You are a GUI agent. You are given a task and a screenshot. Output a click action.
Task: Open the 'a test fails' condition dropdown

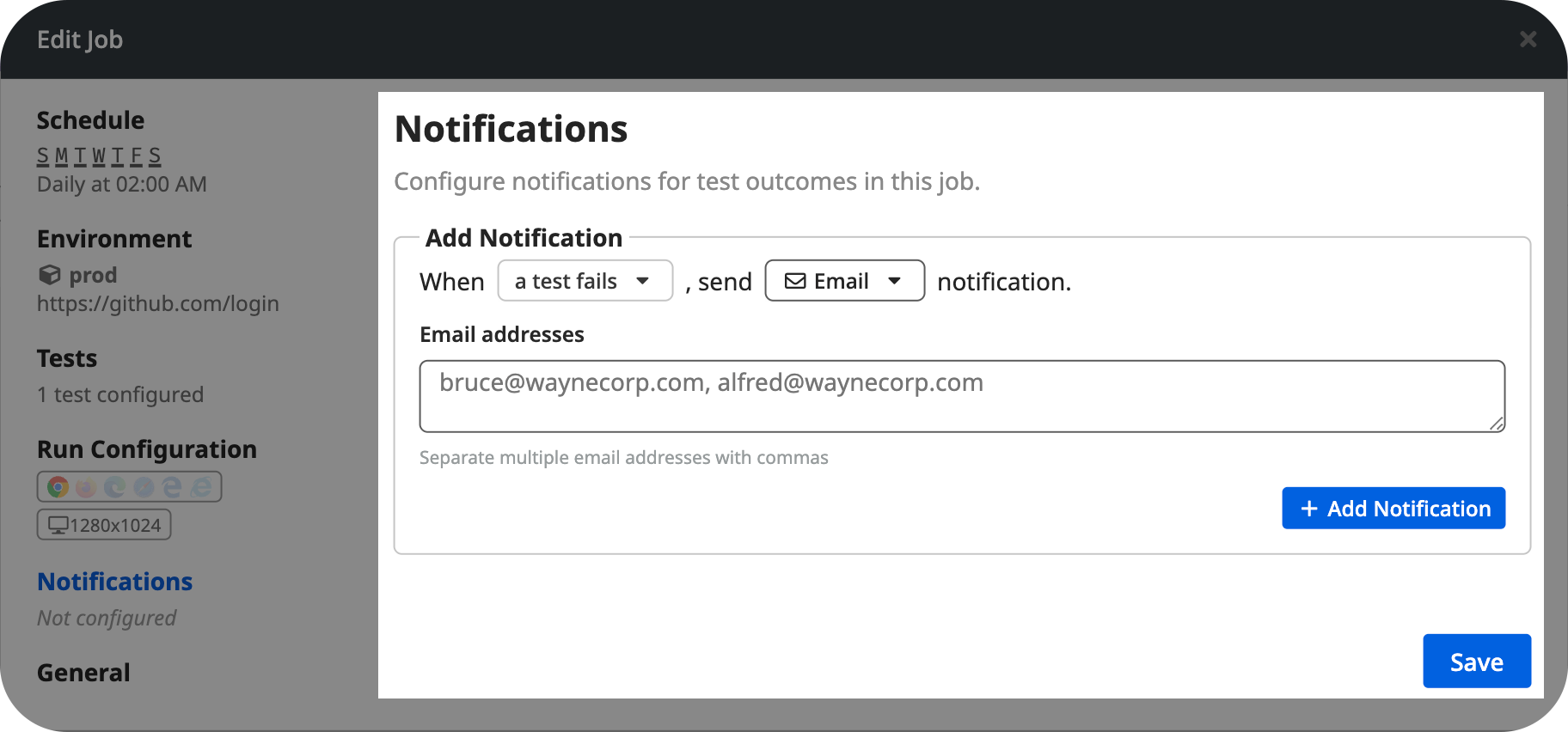[x=585, y=280]
